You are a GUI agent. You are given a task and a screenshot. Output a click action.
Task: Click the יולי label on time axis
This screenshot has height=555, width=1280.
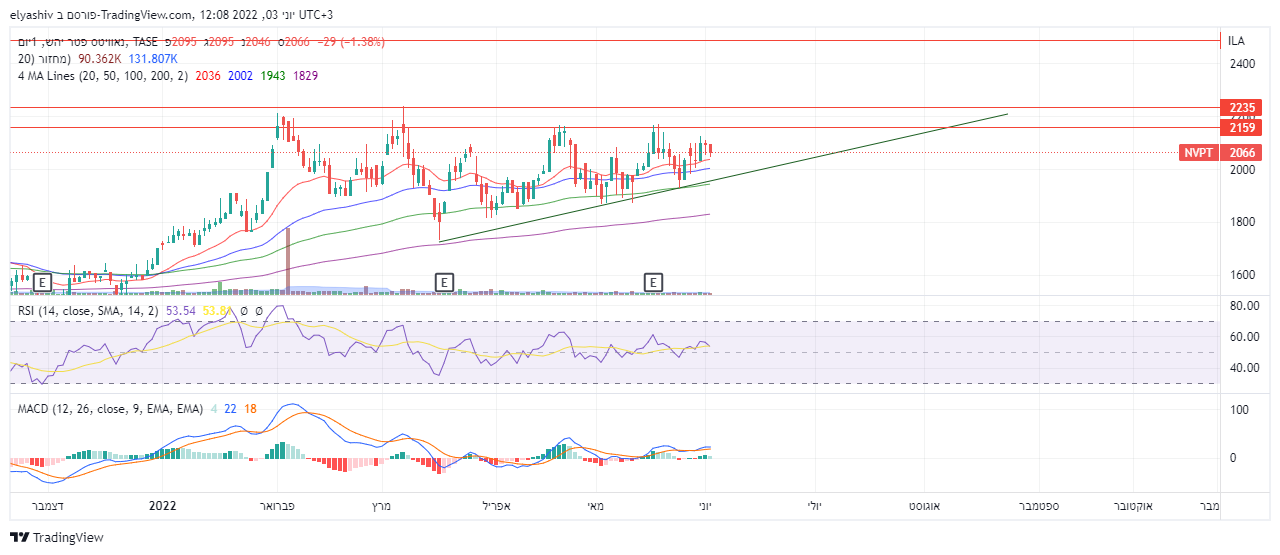click(x=814, y=506)
